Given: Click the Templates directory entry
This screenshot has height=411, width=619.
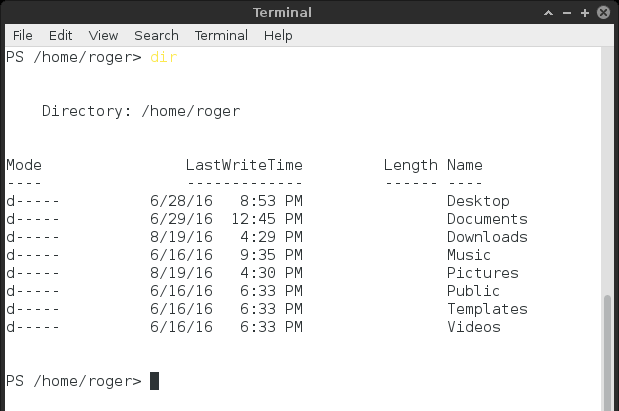Looking at the screenshot, I should tap(487, 309).
